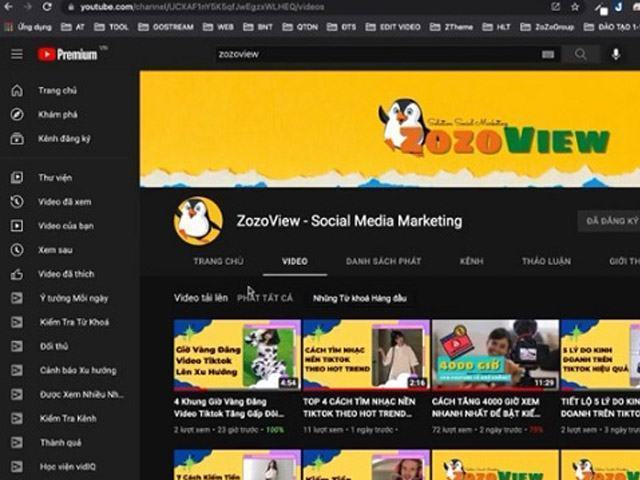Click the Kênh đăng ký subscriptions icon
The height and width of the screenshot is (480, 640).
click(17, 138)
